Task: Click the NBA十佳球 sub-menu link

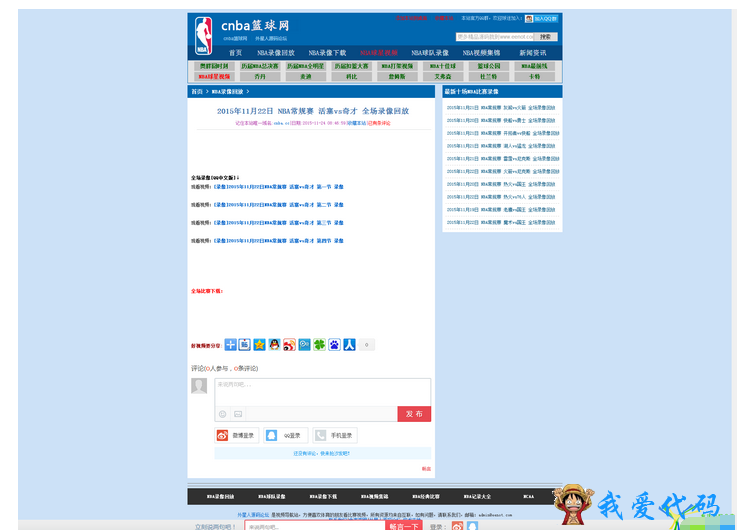Action: point(443,66)
